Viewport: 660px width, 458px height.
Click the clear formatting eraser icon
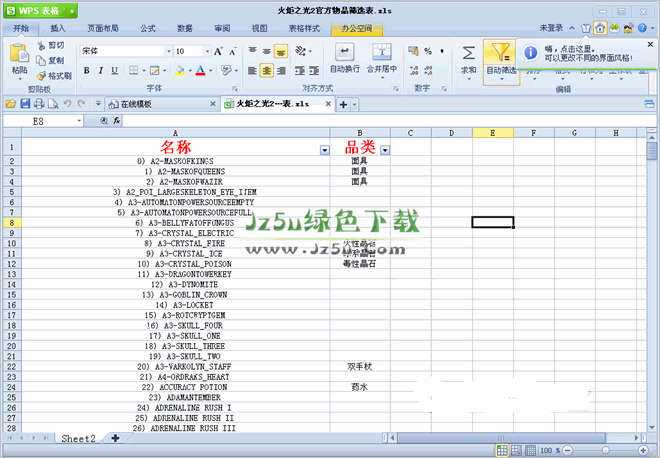point(226,70)
